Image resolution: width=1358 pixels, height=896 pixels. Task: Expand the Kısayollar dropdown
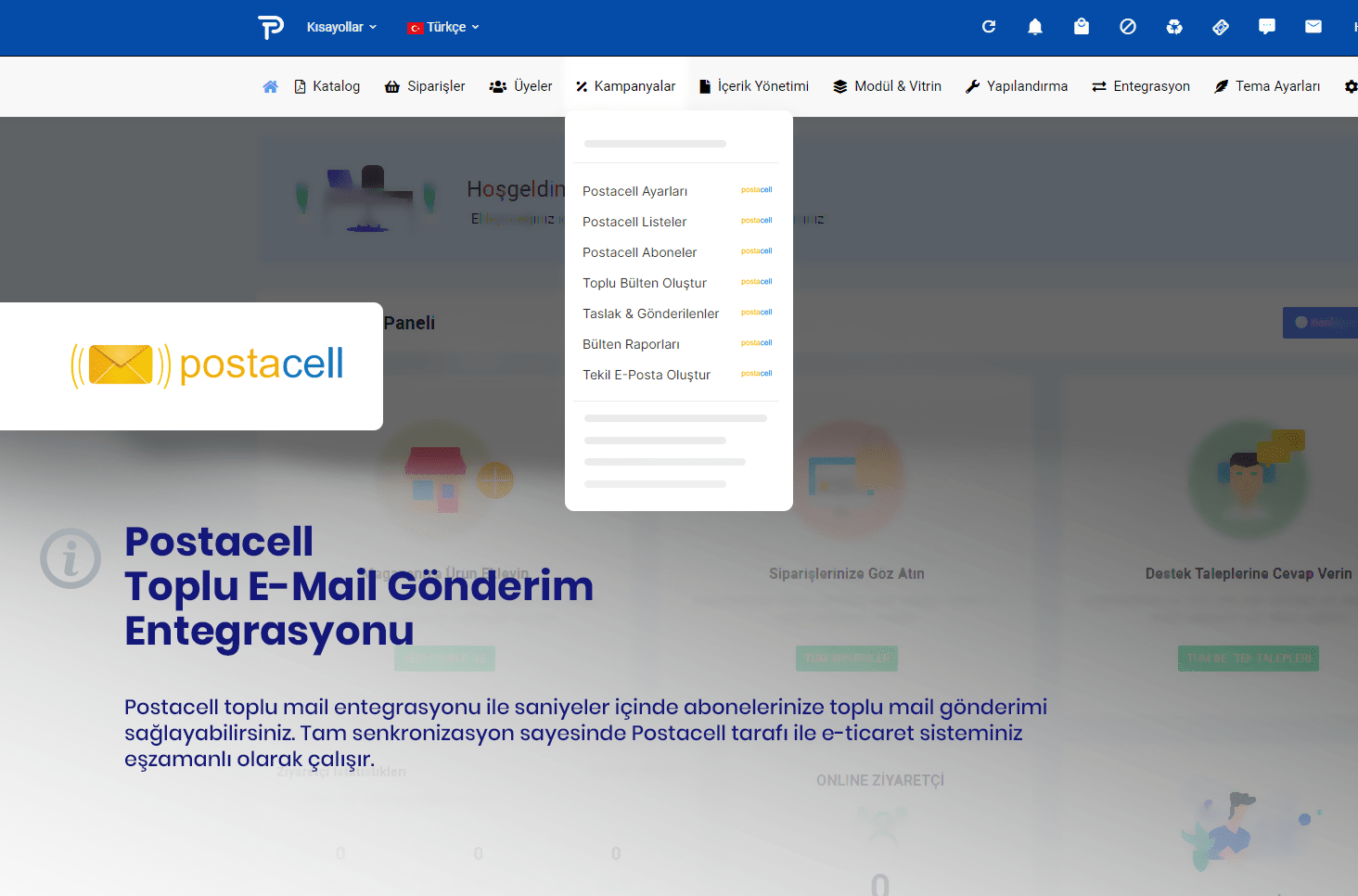click(341, 27)
